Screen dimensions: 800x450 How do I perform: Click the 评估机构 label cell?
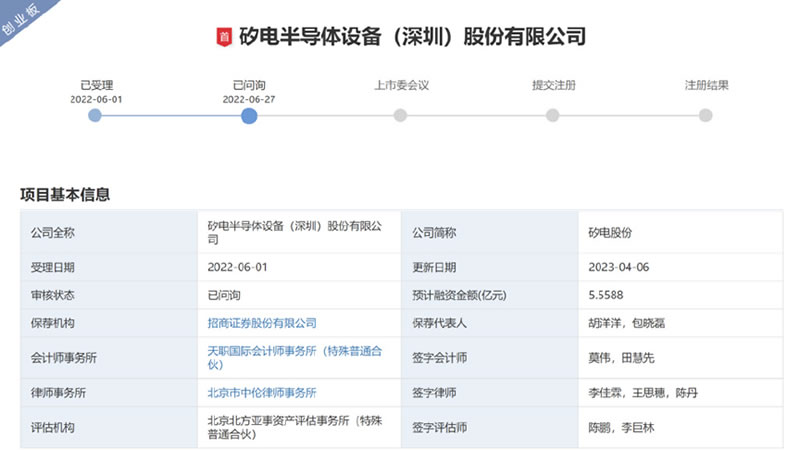point(109,428)
